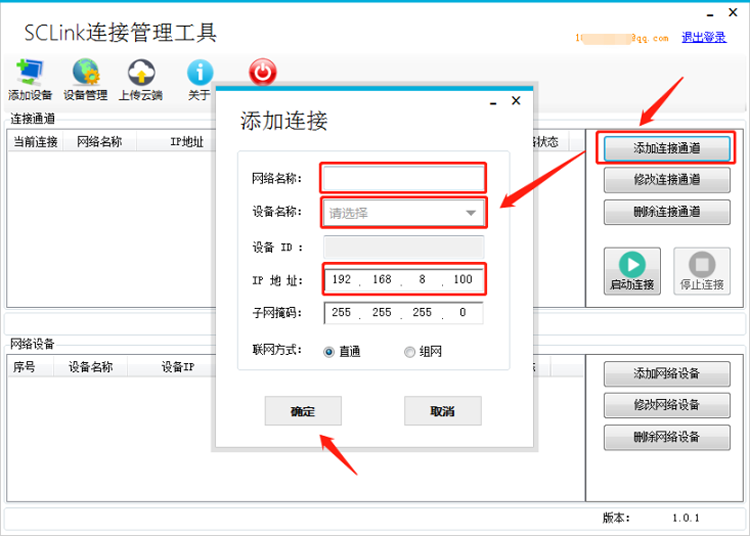Open the 关于 info icon
Viewport: 750px width, 536px height.
click(x=199, y=79)
